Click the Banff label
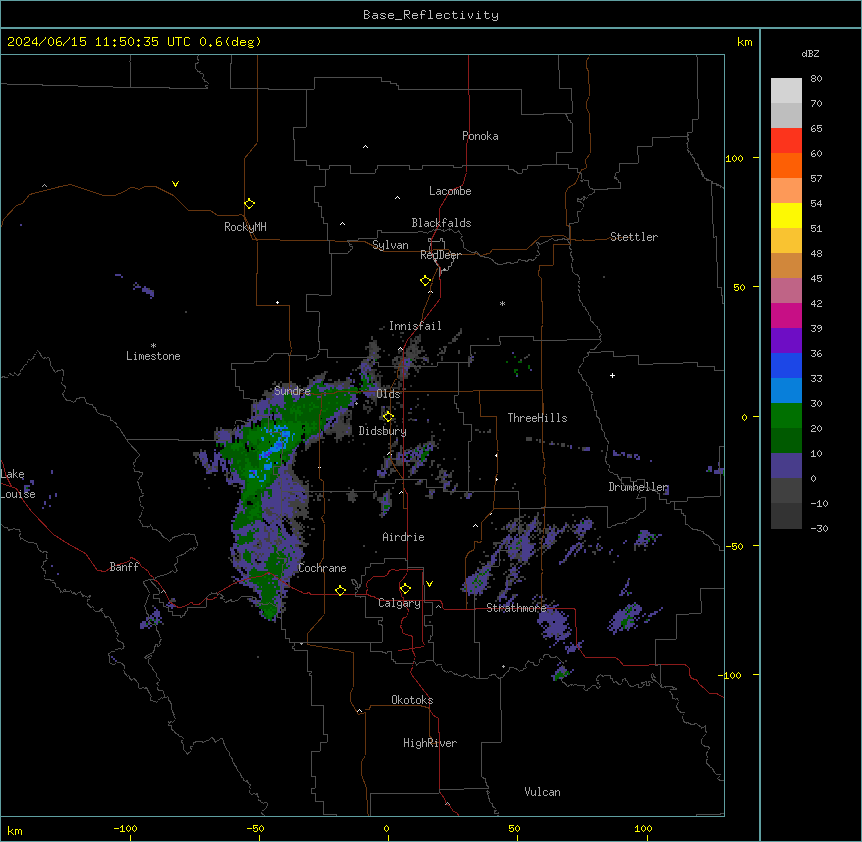 pos(124,567)
